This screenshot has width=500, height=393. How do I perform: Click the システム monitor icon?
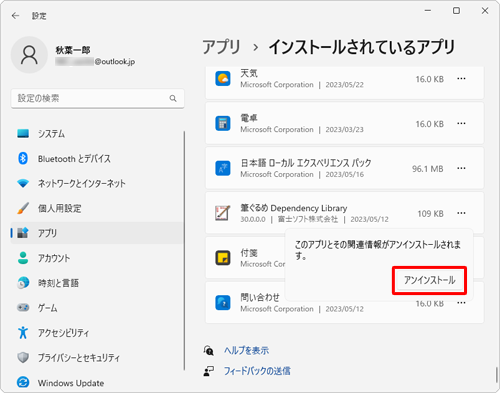(x=23, y=134)
